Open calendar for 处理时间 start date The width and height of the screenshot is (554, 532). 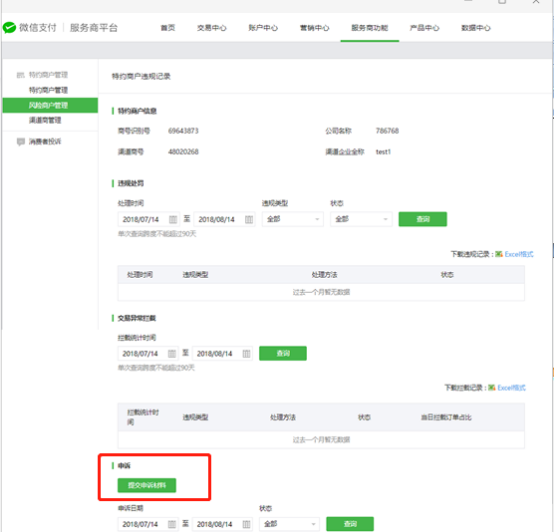173,219
